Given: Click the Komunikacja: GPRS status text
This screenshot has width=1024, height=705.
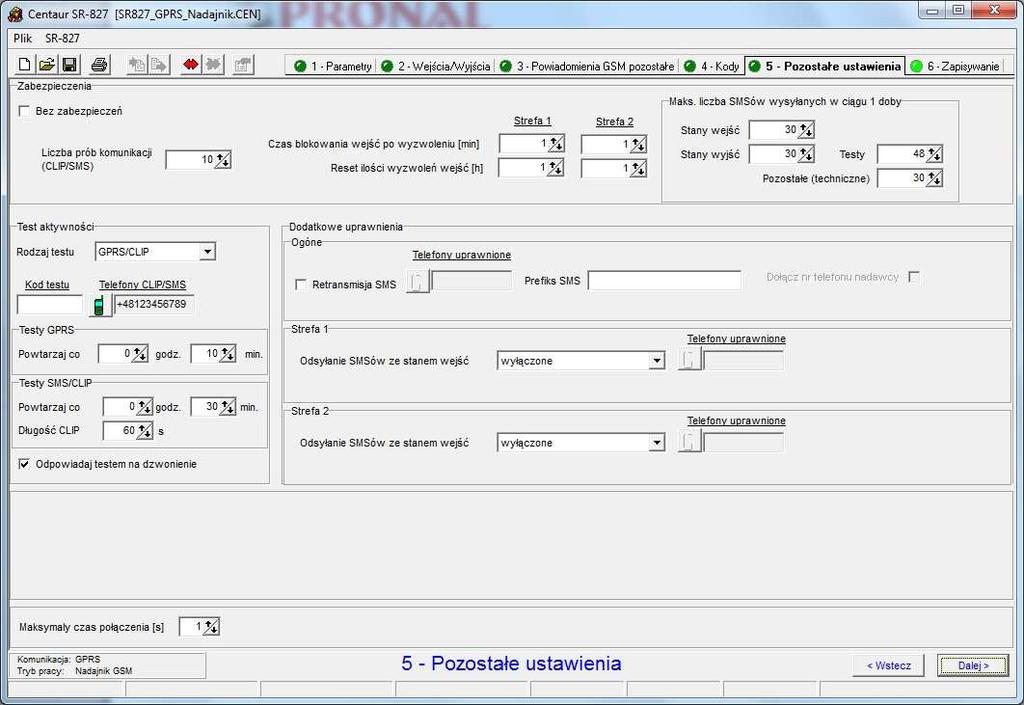Looking at the screenshot, I should point(59,659).
